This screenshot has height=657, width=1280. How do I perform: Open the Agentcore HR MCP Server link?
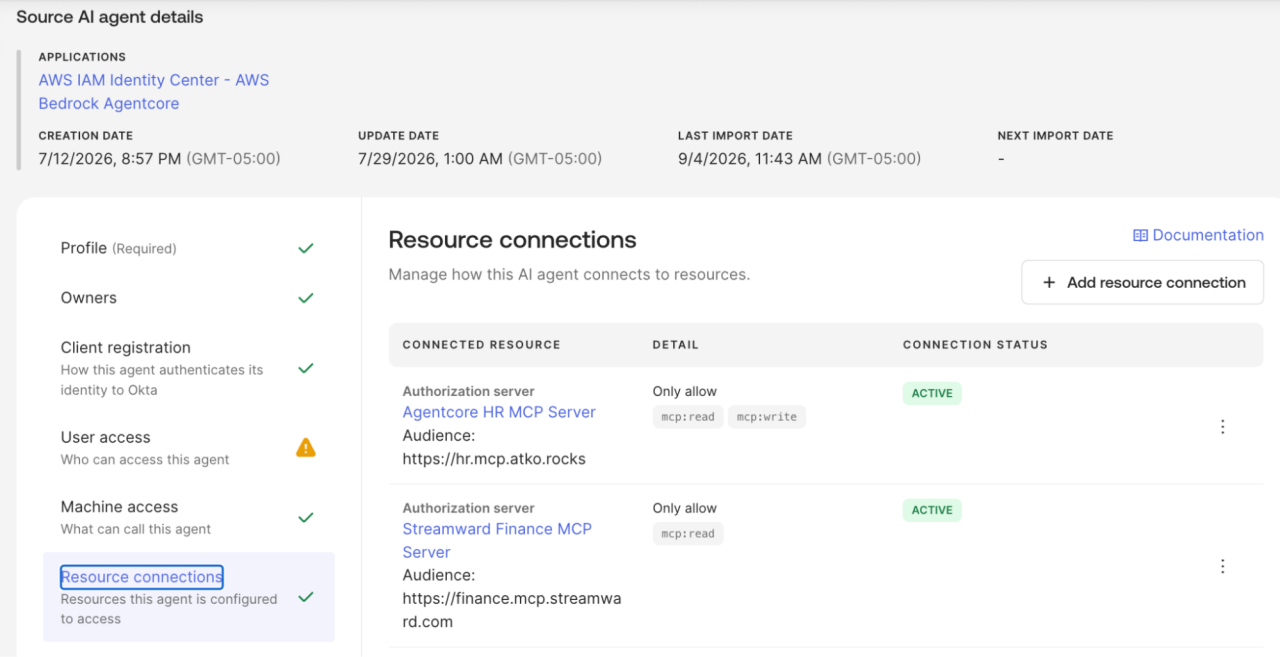tap(499, 412)
